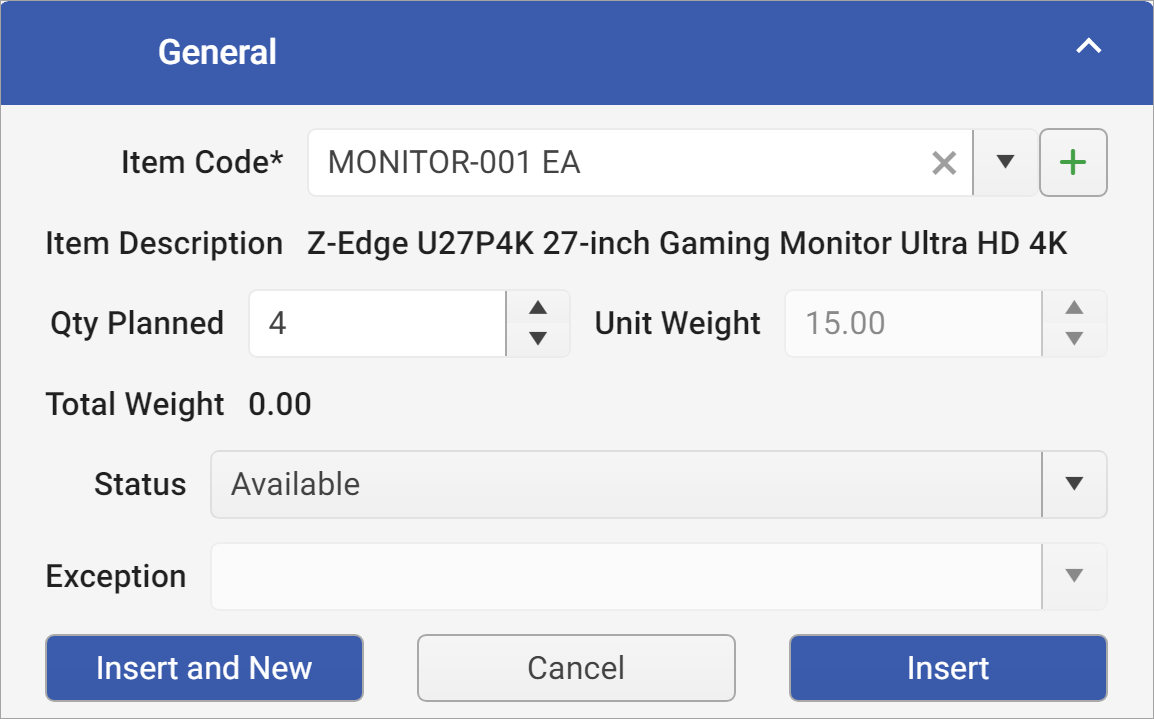This screenshot has width=1154, height=719.
Task: Open the Exception dropdown
Action: coord(1074,576)
